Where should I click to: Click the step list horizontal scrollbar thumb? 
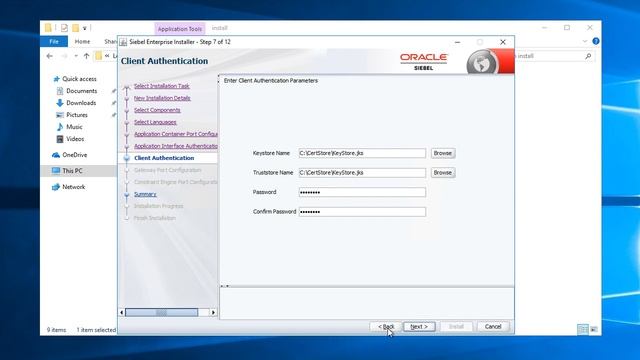(162, 312)
